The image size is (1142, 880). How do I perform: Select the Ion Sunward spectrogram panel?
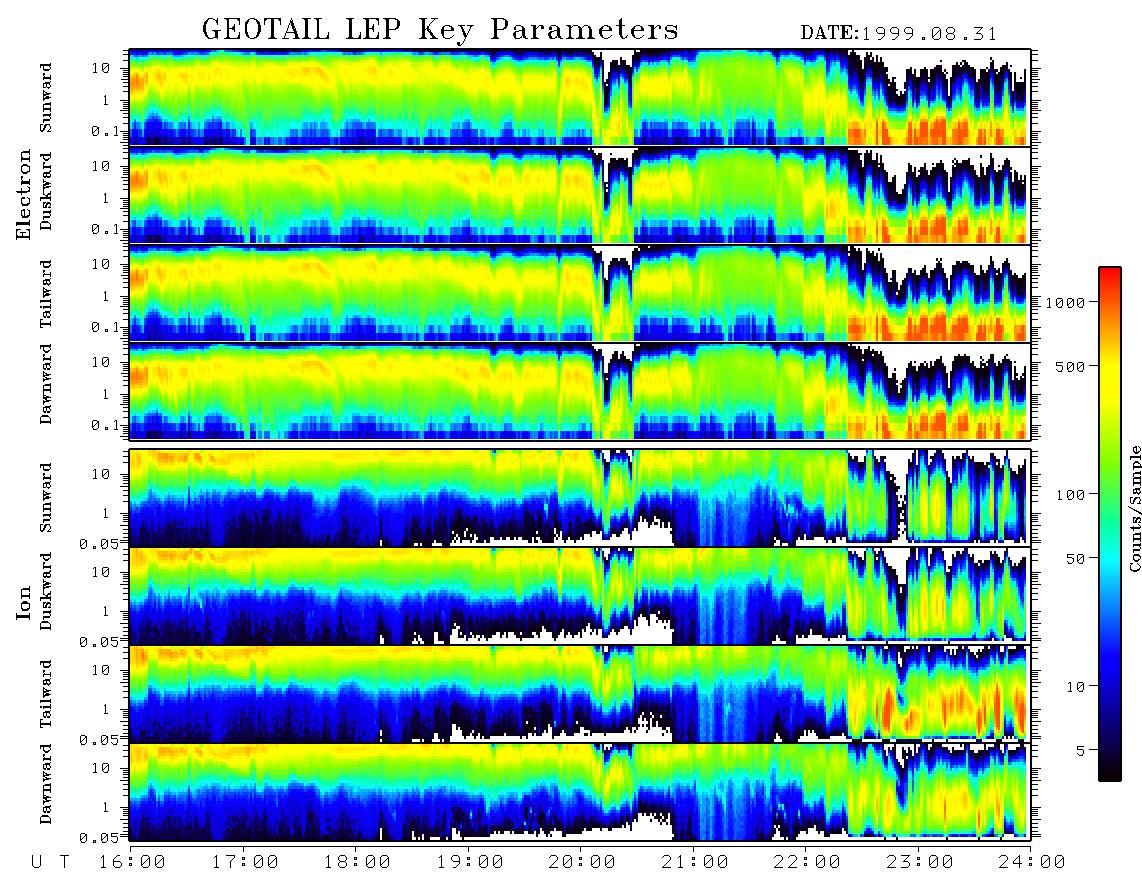[x=580, y=498]
